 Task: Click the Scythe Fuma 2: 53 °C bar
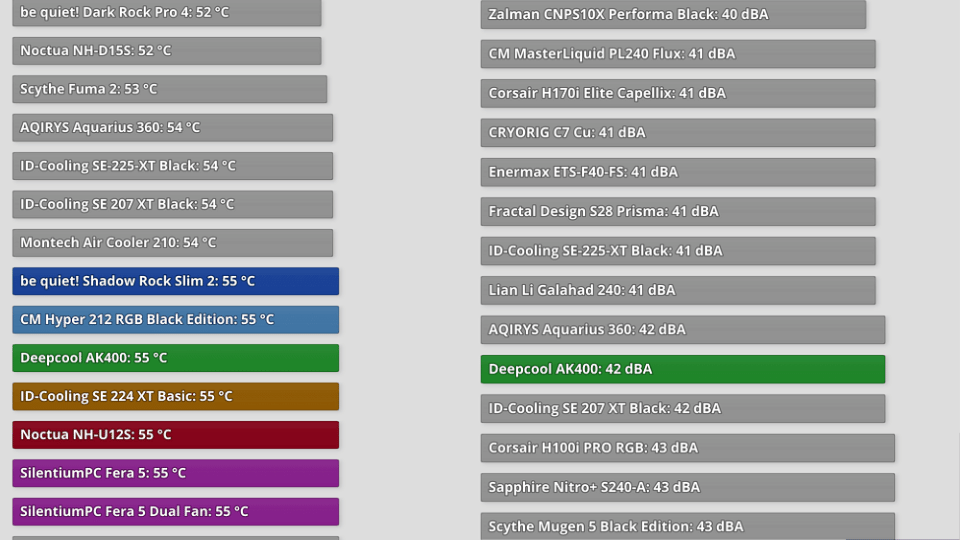(170, 89)
